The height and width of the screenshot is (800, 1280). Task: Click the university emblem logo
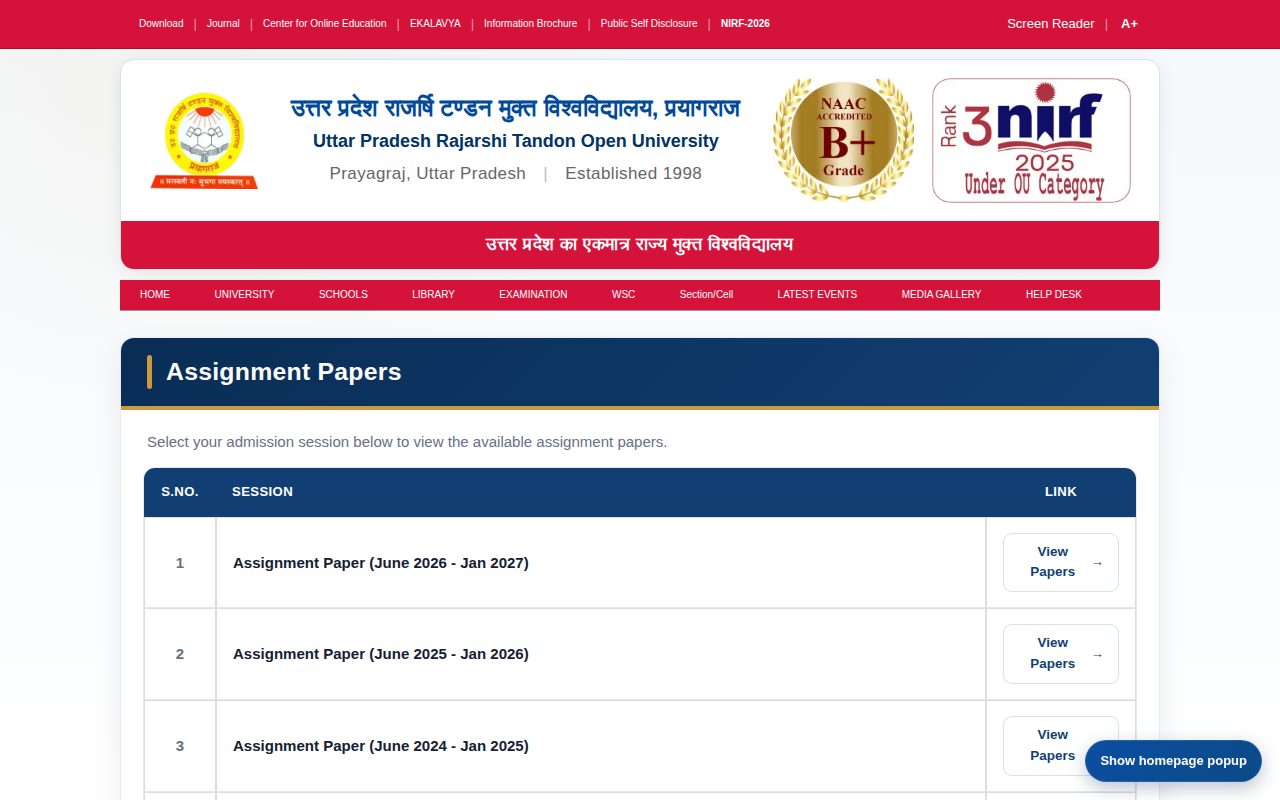[204, 140]
